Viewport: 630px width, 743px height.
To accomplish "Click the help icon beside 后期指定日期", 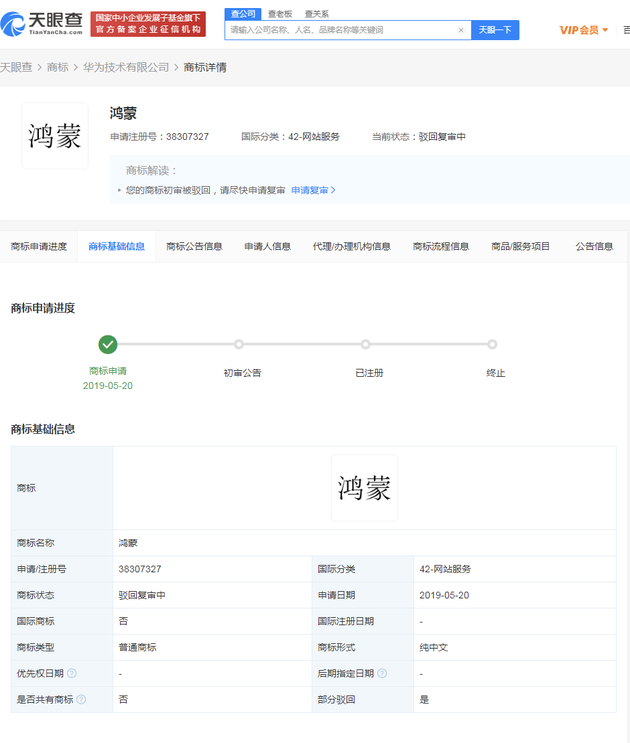I will [x=382, y=673].
